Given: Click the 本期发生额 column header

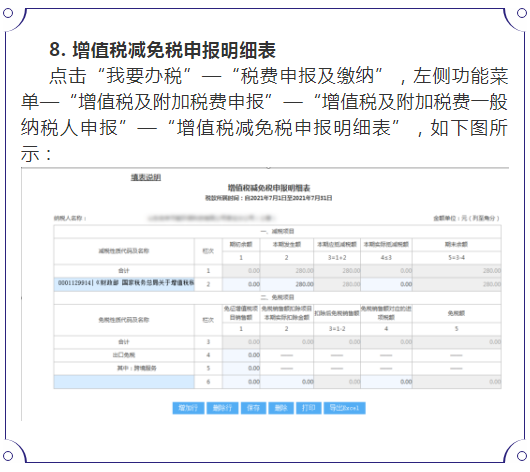Looking at the screenshot, I should click(287, 244).
